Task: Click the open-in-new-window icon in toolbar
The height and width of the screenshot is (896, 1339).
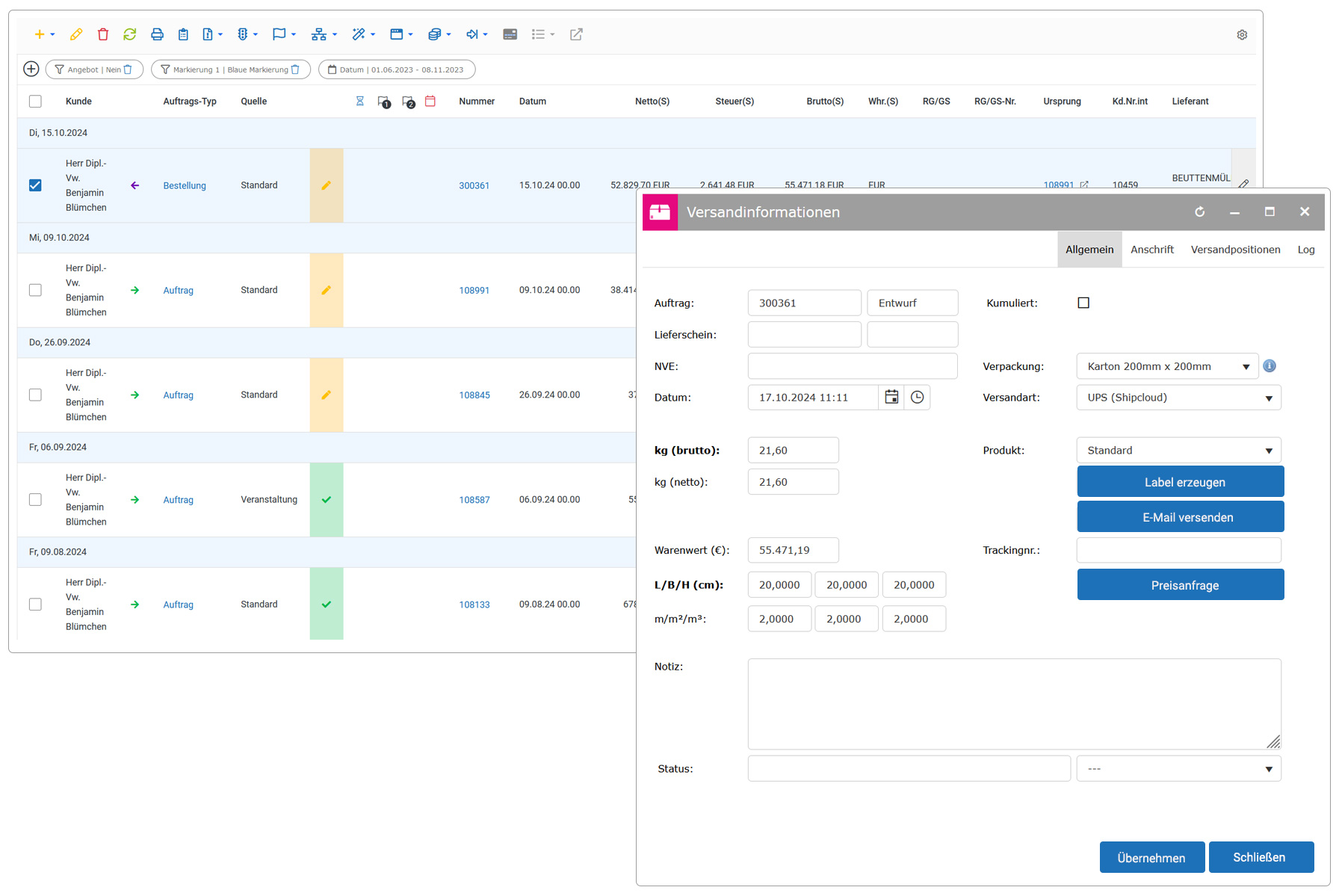Action: point(576,34)
